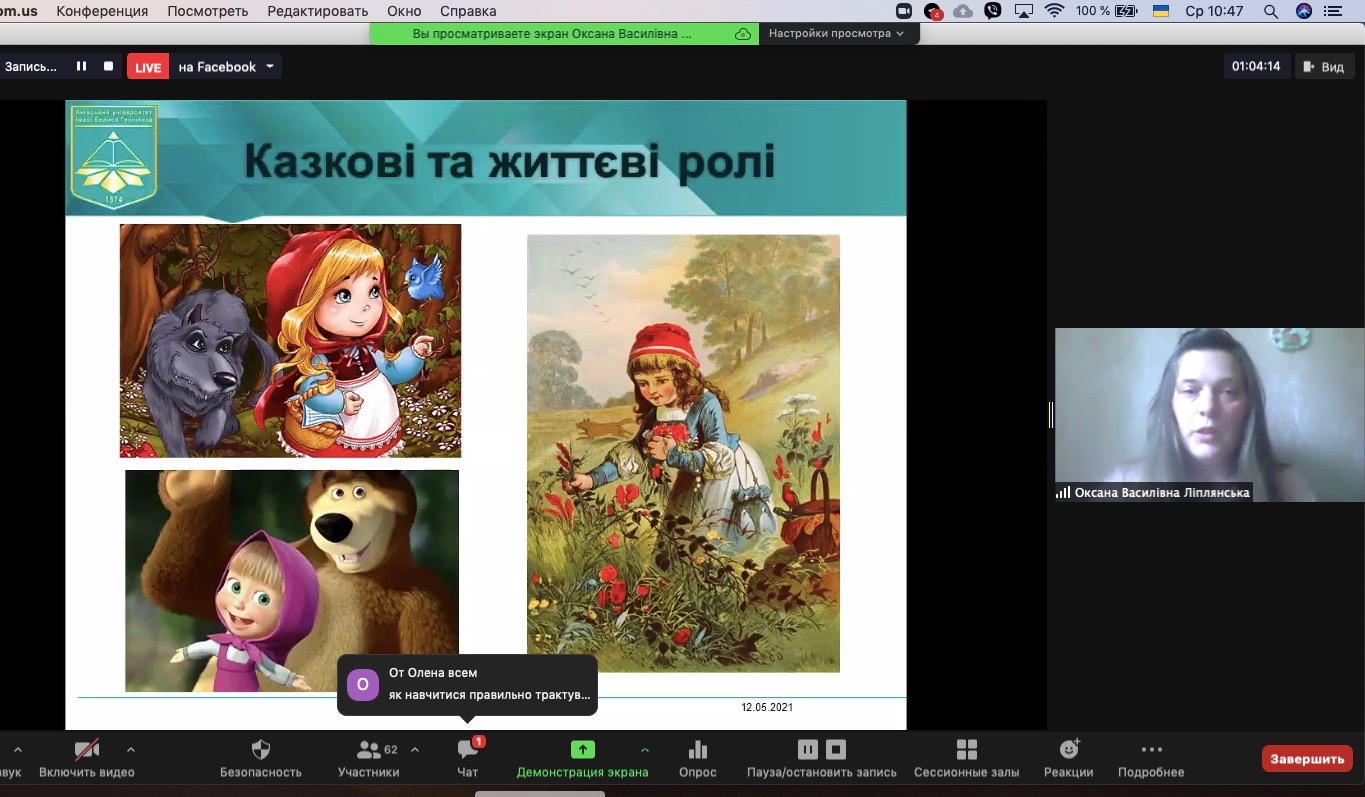Open the Polls (Опрос) icon
The height and width of the screenshot is (797, 1365).
pos(697,750)
